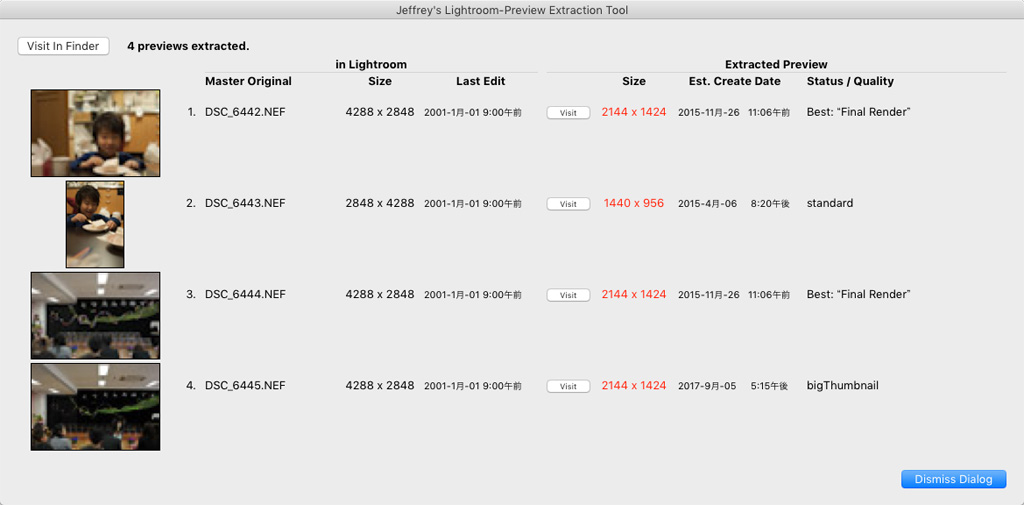Click the red 2144 x 1424 size for DSC_6442.NEF
1024x505 pixels.
[633, 112]
